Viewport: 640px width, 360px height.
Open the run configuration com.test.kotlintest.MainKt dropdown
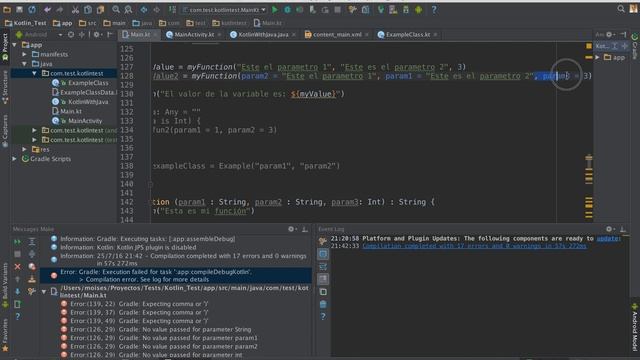pyautogui.click(x=224, y=9)
